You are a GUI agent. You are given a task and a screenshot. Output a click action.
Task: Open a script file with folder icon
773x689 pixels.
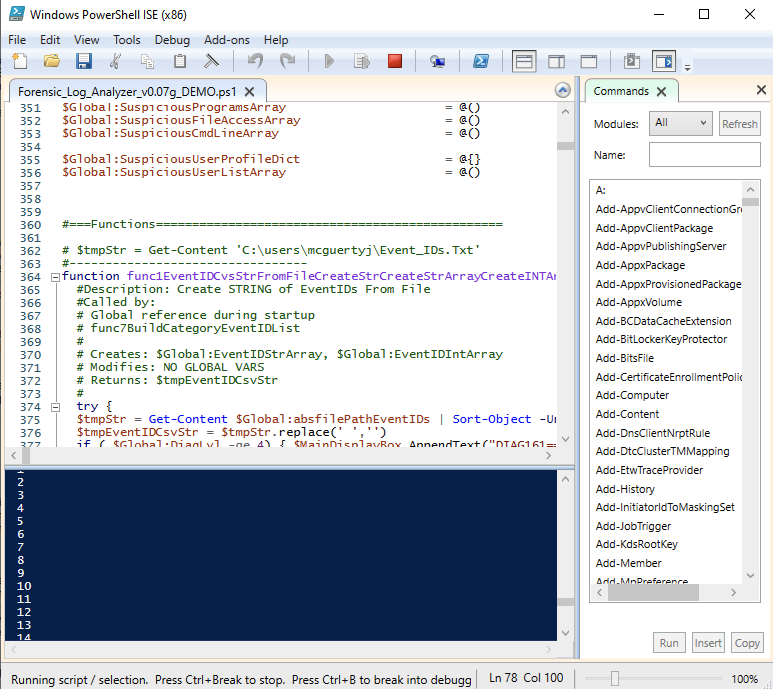52,62
